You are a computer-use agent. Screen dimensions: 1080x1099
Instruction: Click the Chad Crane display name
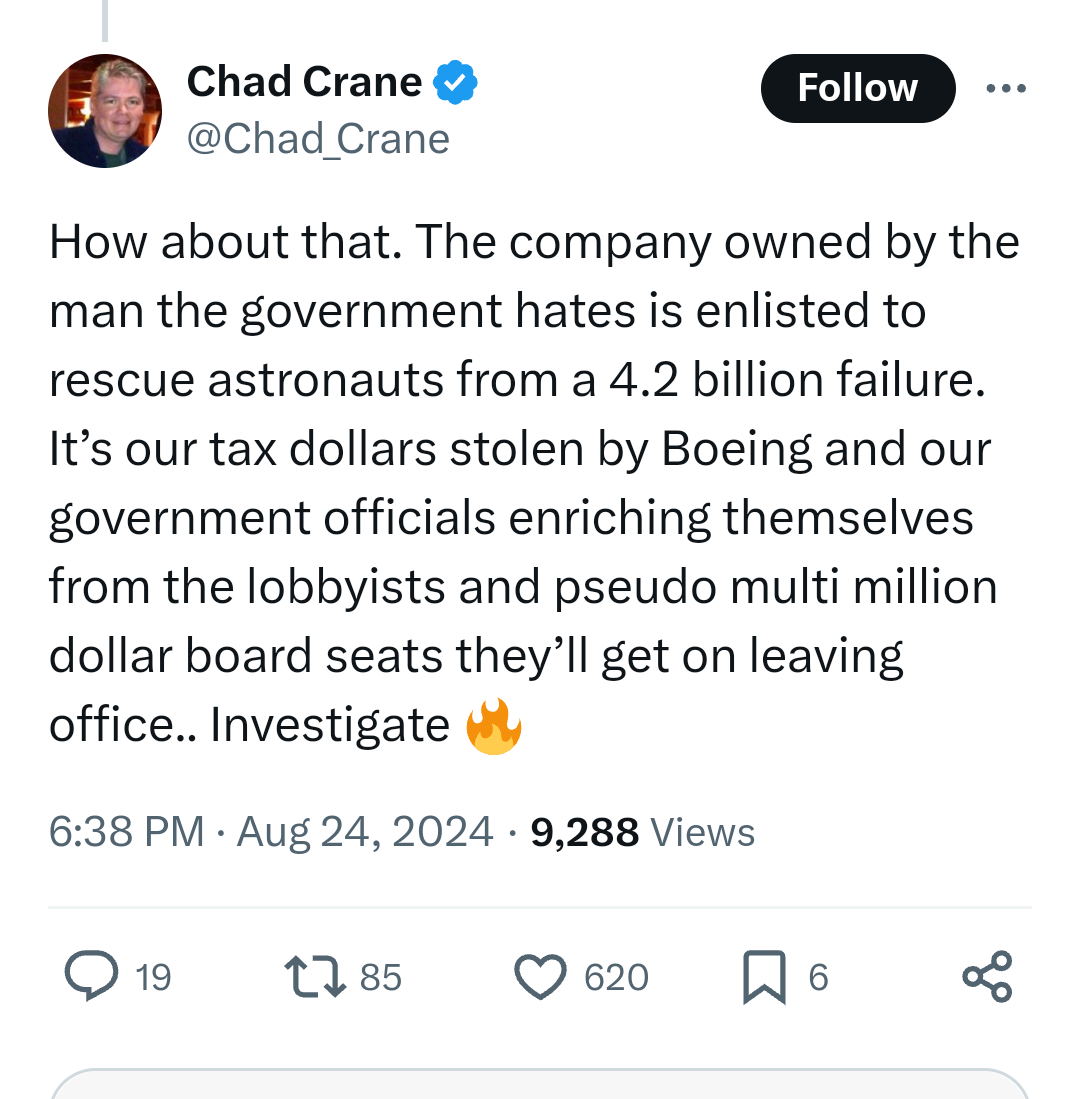point(305,82)
